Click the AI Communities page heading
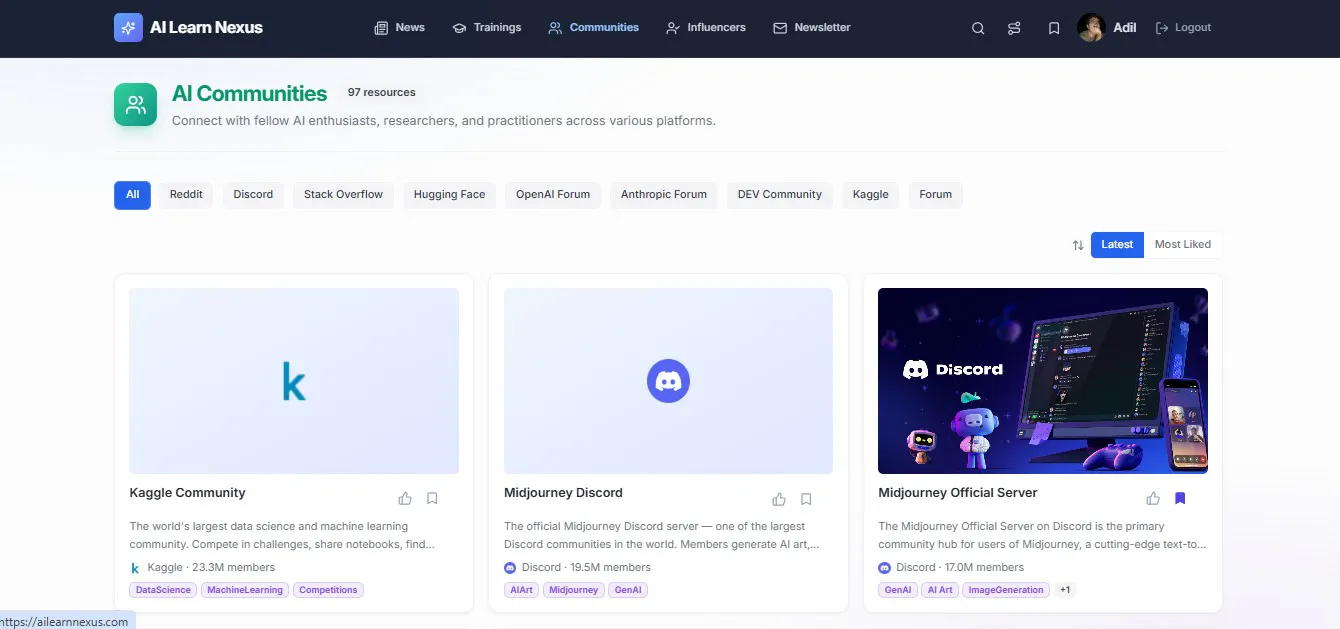Image resolution: width=1340 pixels, height=629 pixels. pos(249,93)
